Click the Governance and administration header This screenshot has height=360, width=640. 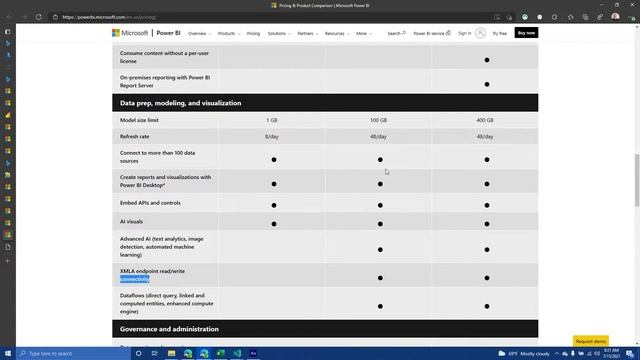(x=169, y=329)
